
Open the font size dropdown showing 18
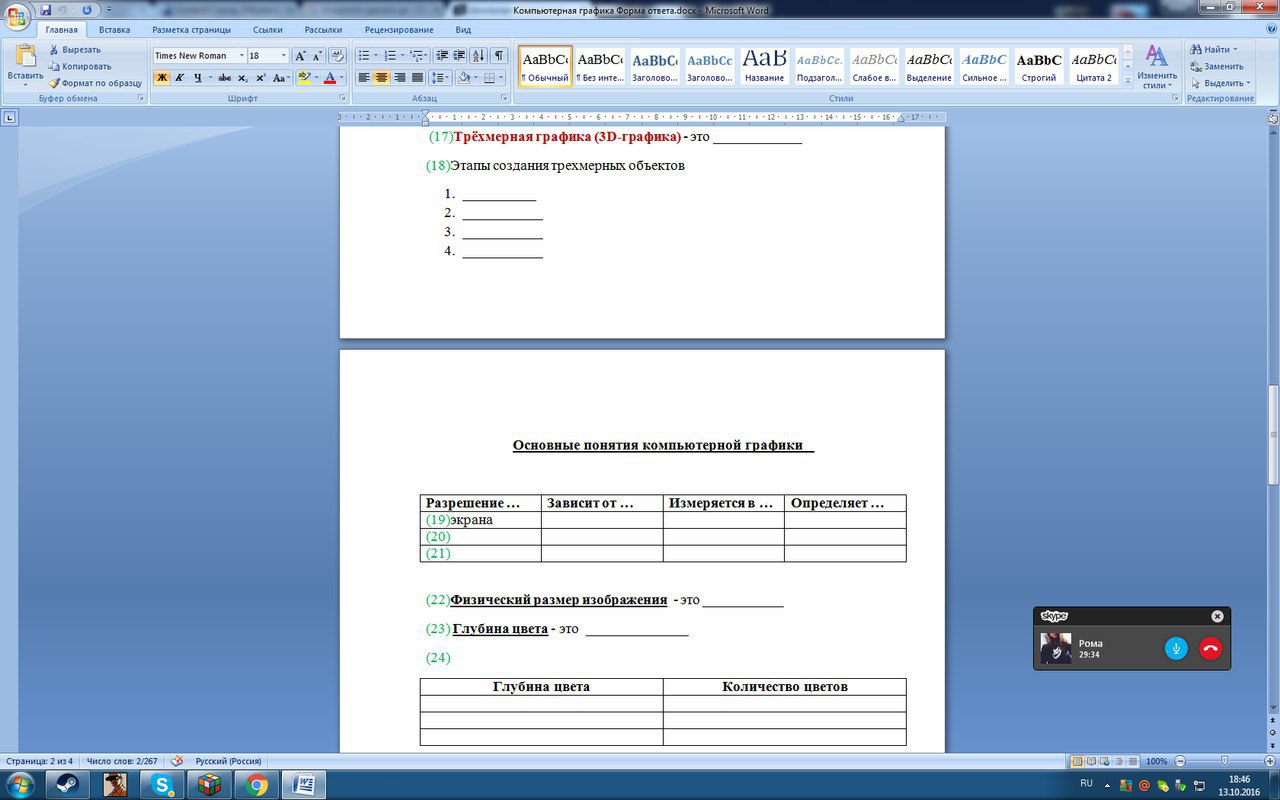284,56
